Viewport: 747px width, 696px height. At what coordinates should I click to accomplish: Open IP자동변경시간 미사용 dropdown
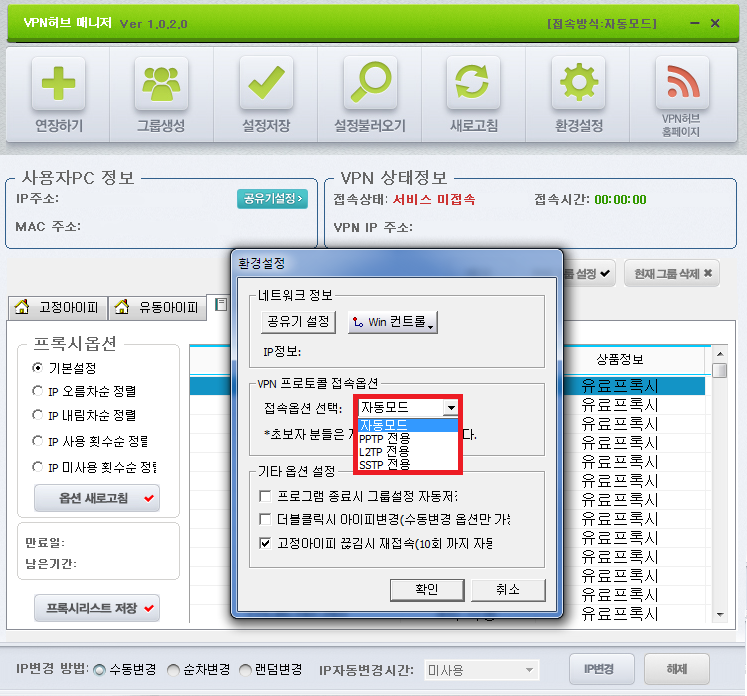(481, 670)
